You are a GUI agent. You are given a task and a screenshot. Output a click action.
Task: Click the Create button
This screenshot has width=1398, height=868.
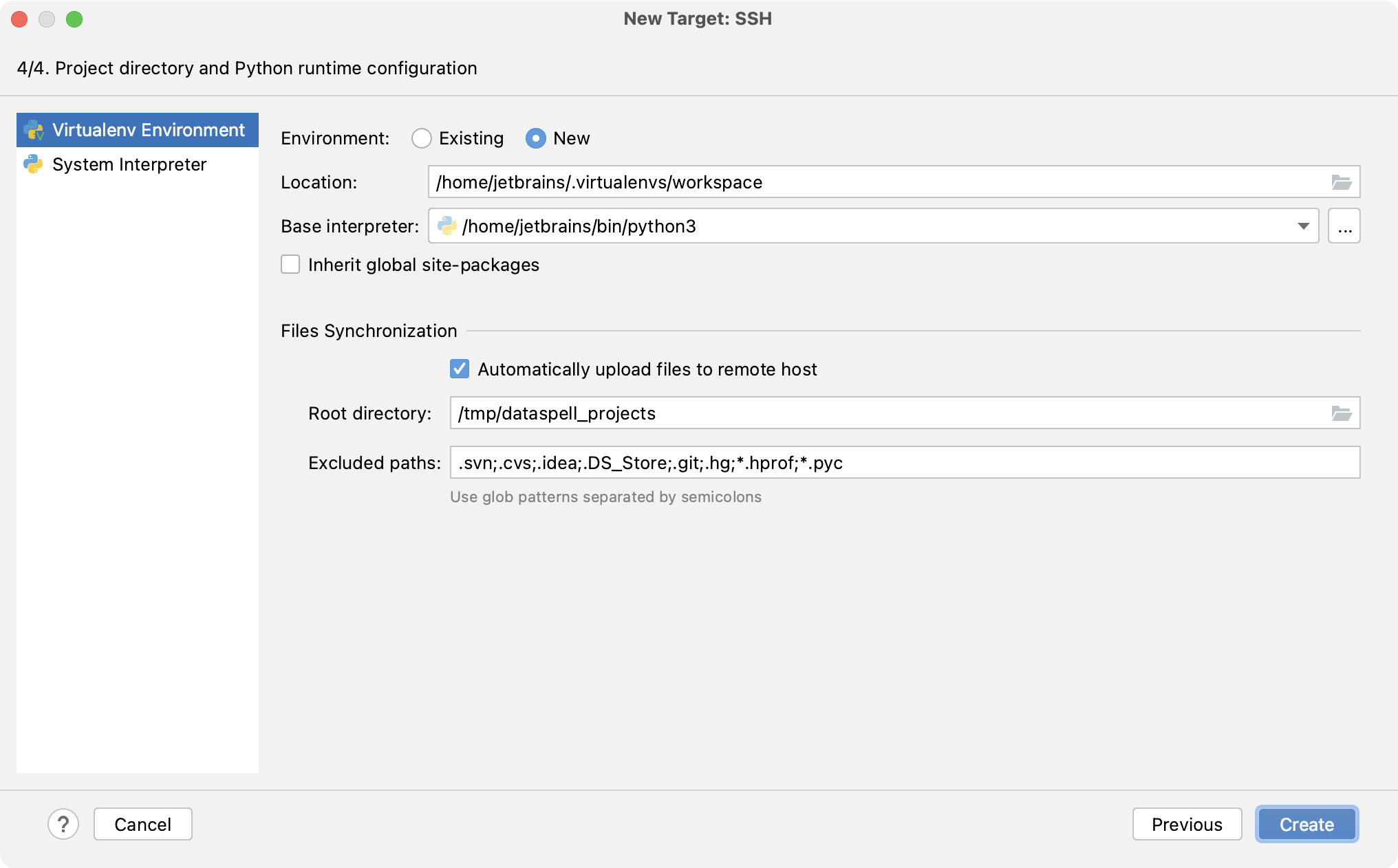[1306, 824]
